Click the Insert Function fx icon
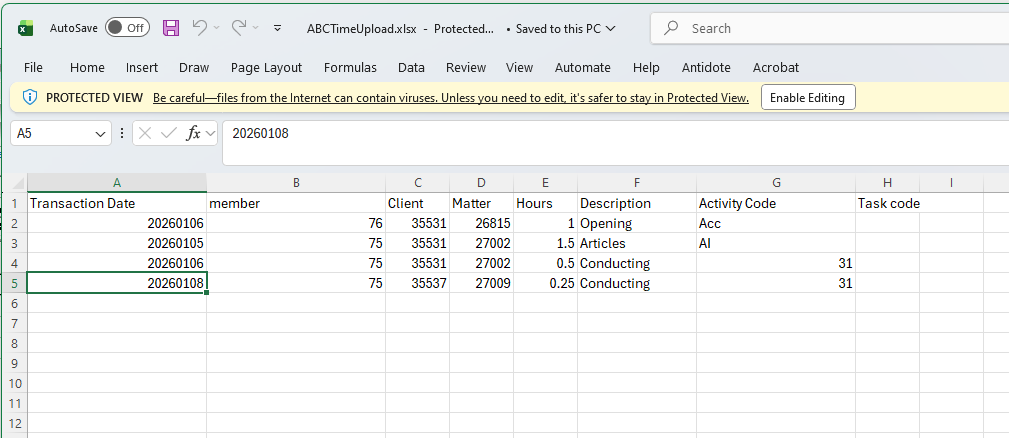Viewport: 1009px width, 438px height. [x=193, y=134]
